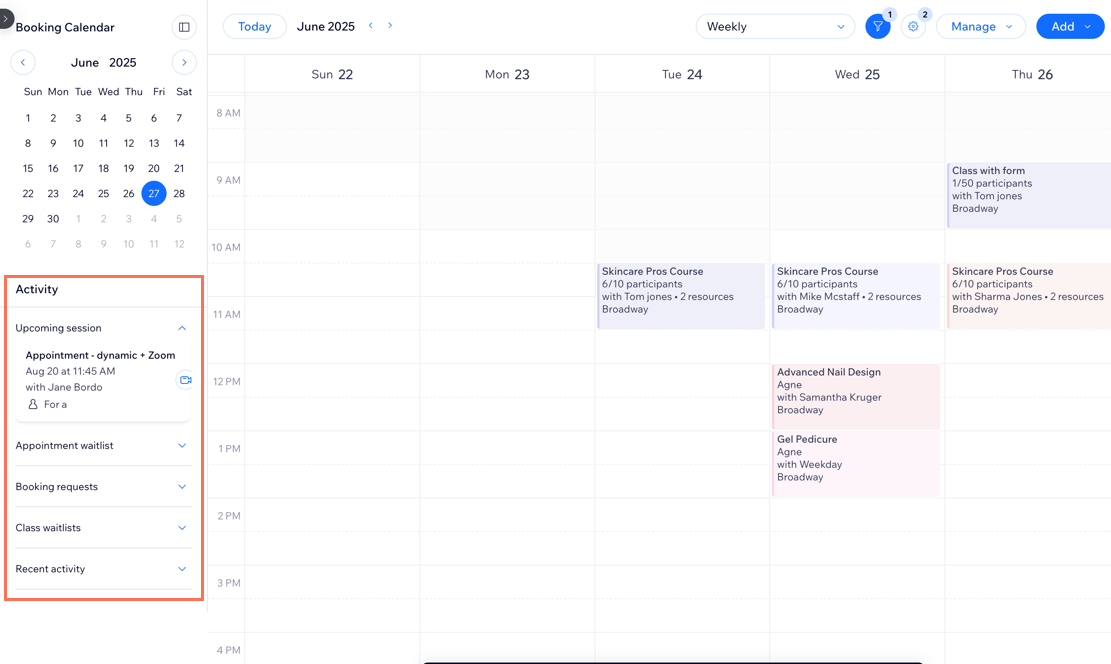Open the Weekly view dropdown
The width and height of the screenshot is (1111, 664).
(x=775, y=27)
